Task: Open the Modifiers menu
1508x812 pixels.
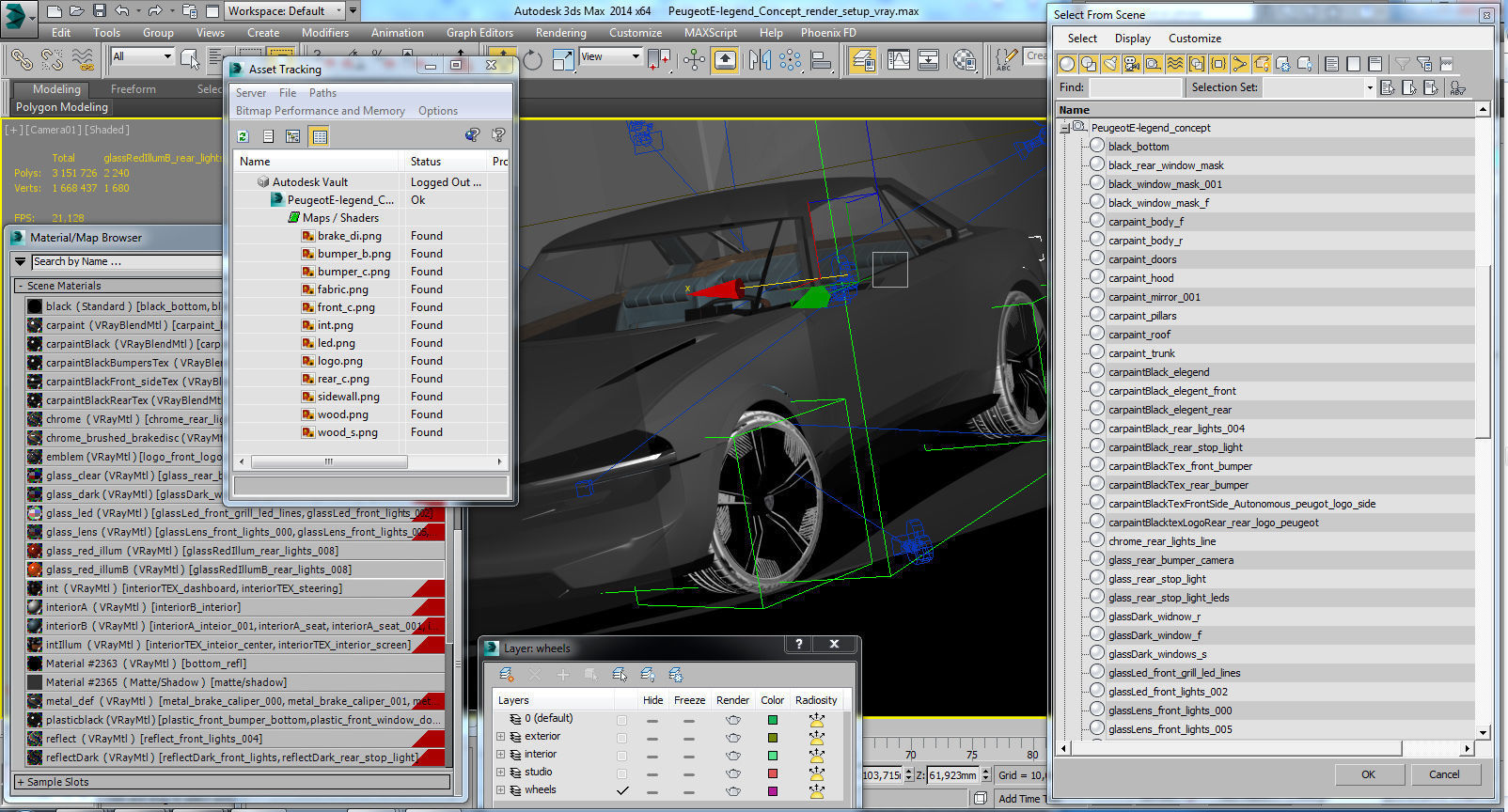Action: click(325, 33)
